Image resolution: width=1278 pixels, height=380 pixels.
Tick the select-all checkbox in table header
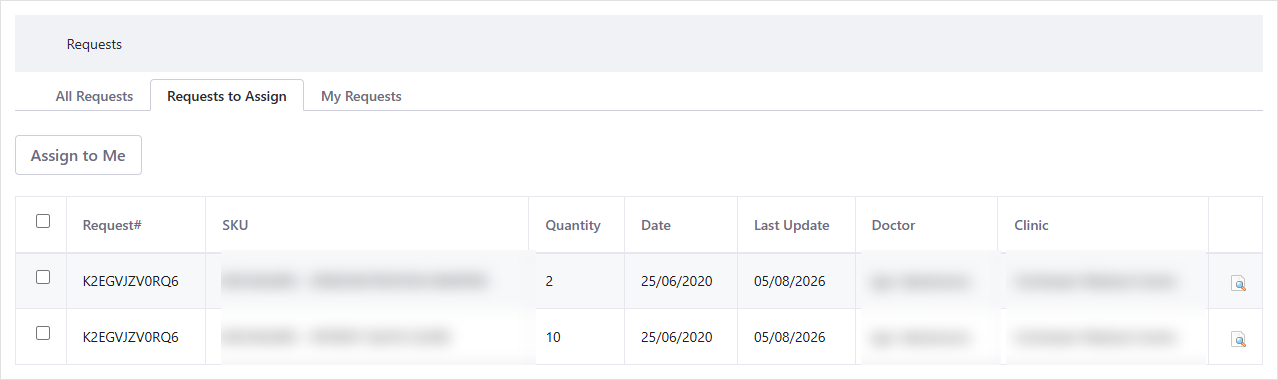[x=43, y=221]
